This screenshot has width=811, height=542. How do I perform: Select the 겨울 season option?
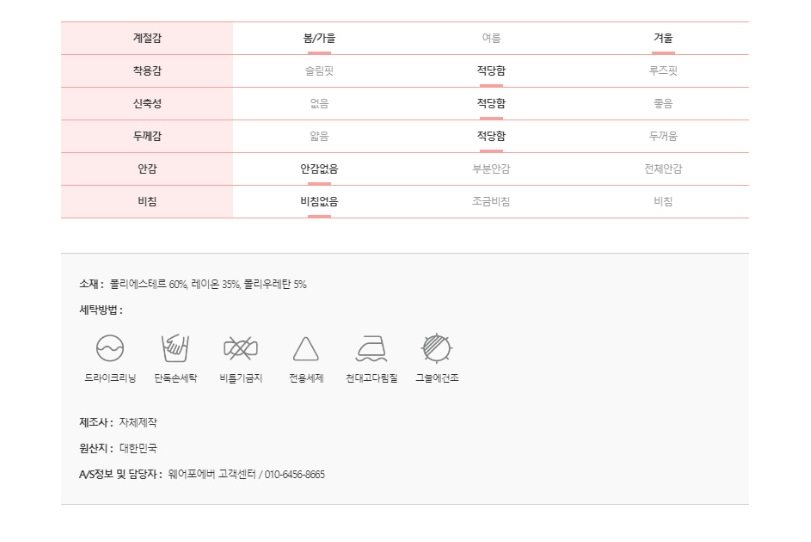663,38
